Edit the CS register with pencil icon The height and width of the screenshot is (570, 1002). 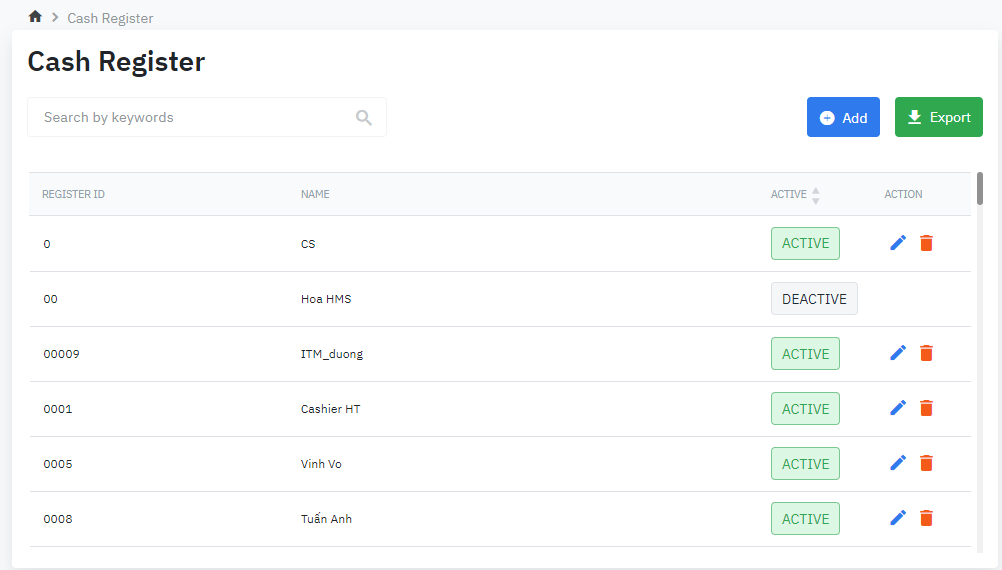898,243
